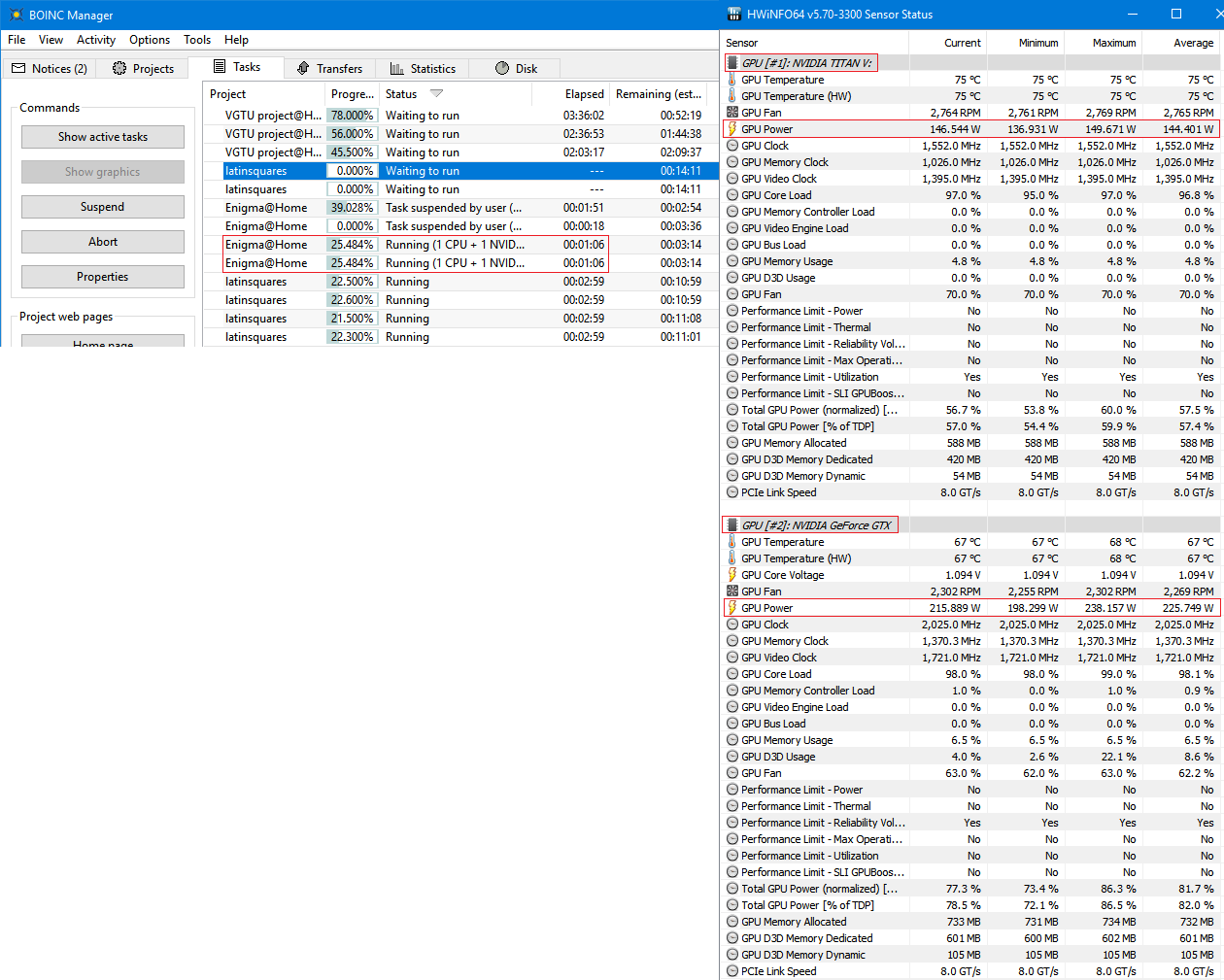1224x980 pixels.
Task: Switch to the Statistics tab
Action: click(423, 68)
